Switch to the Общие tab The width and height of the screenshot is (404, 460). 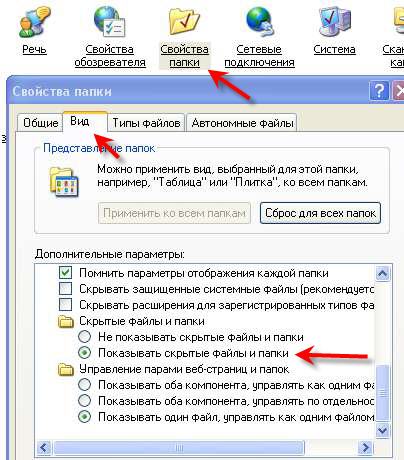click(40, 123)
